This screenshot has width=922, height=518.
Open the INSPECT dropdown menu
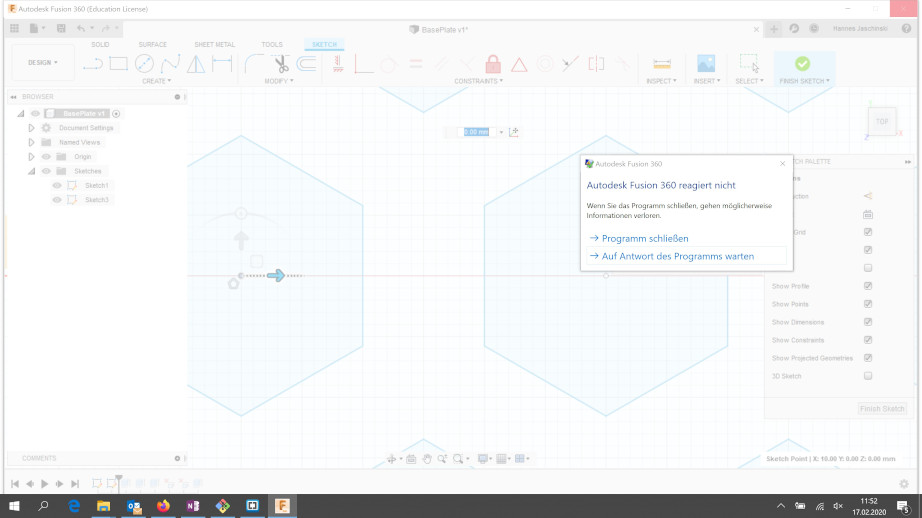(662, 81)
